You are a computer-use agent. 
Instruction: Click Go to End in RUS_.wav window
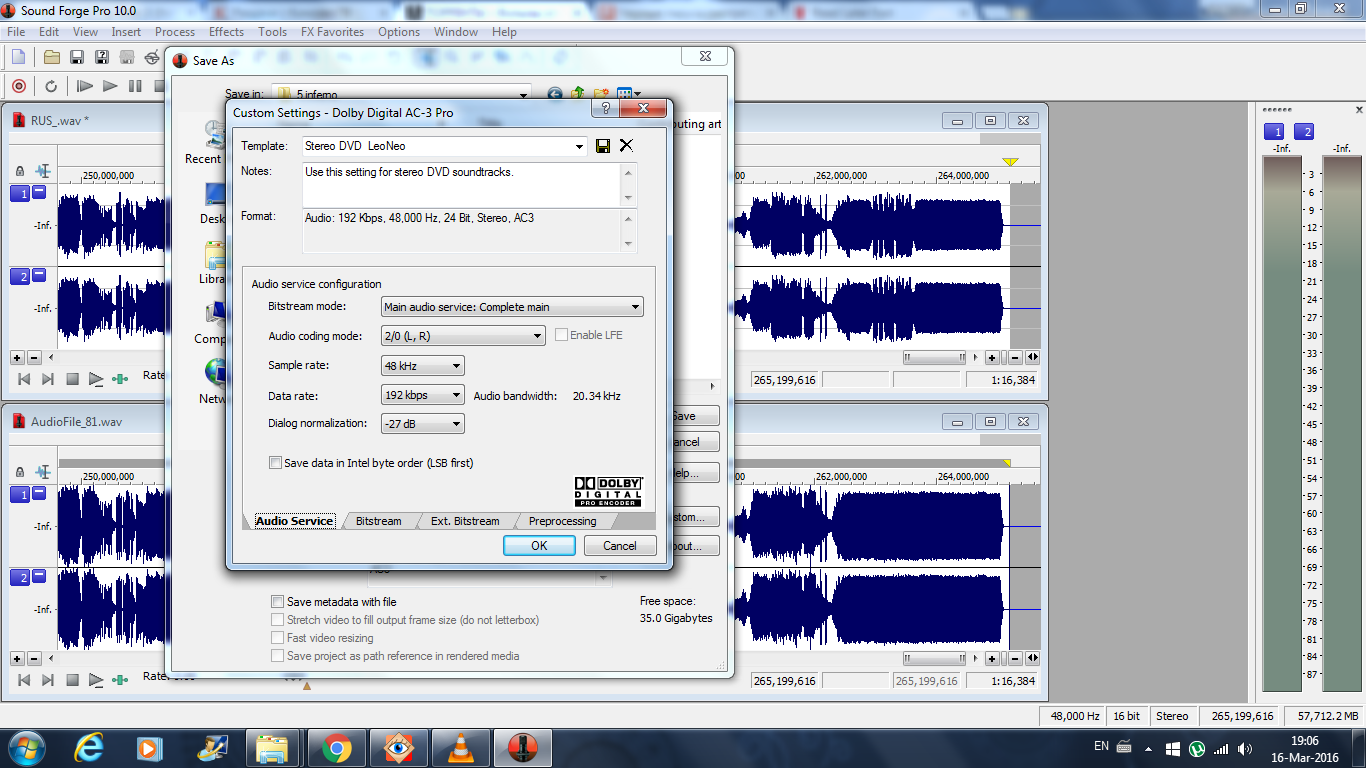click(x=48, y=379)
